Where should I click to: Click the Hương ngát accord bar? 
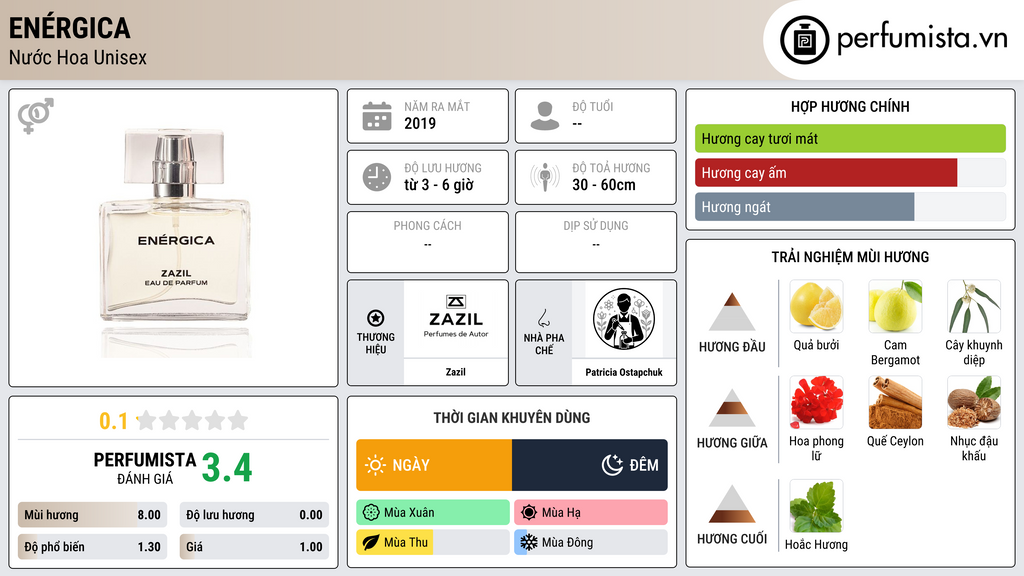[850, 207]
